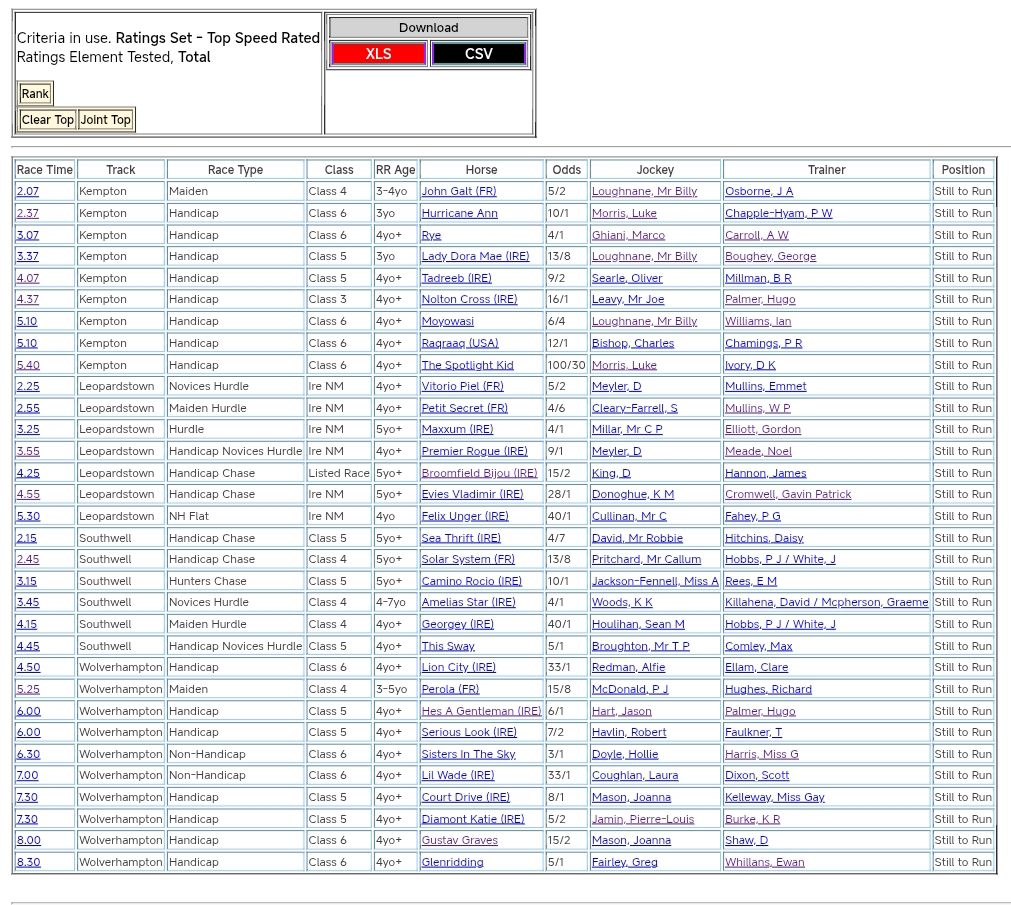Click trainer Whillans, Ewan link
This screenshot has width=1011, height=905.
pos(764,862)
